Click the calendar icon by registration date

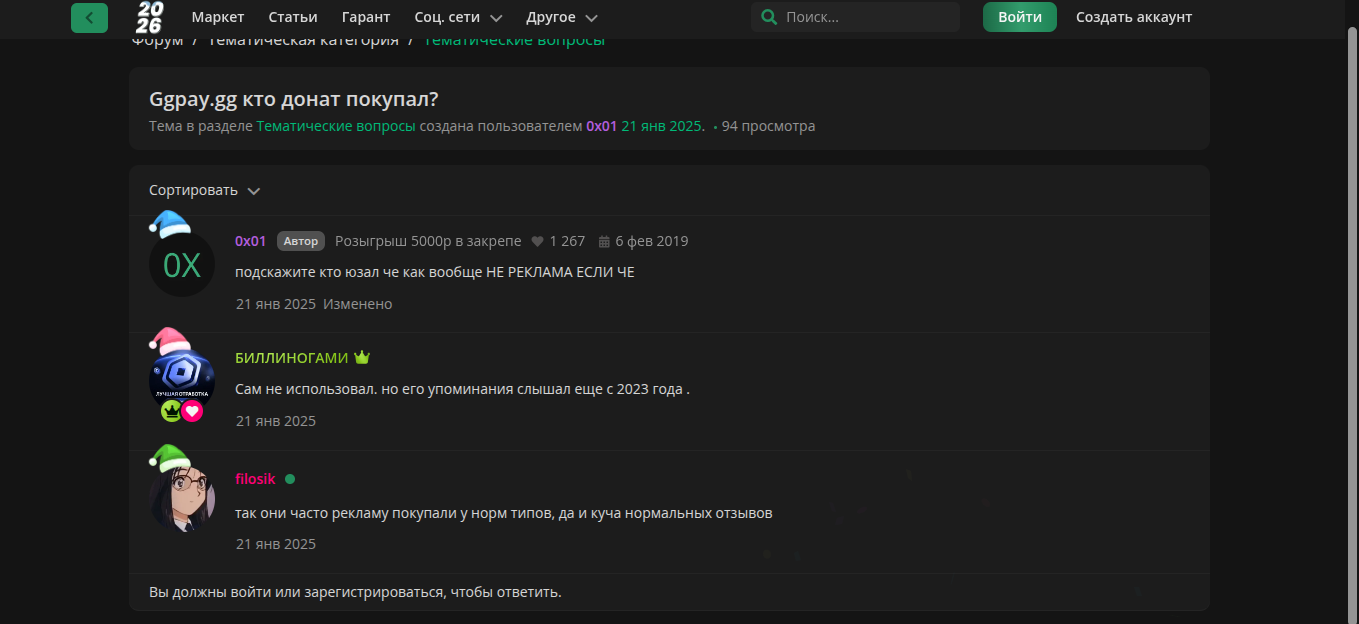coord(604,241)
